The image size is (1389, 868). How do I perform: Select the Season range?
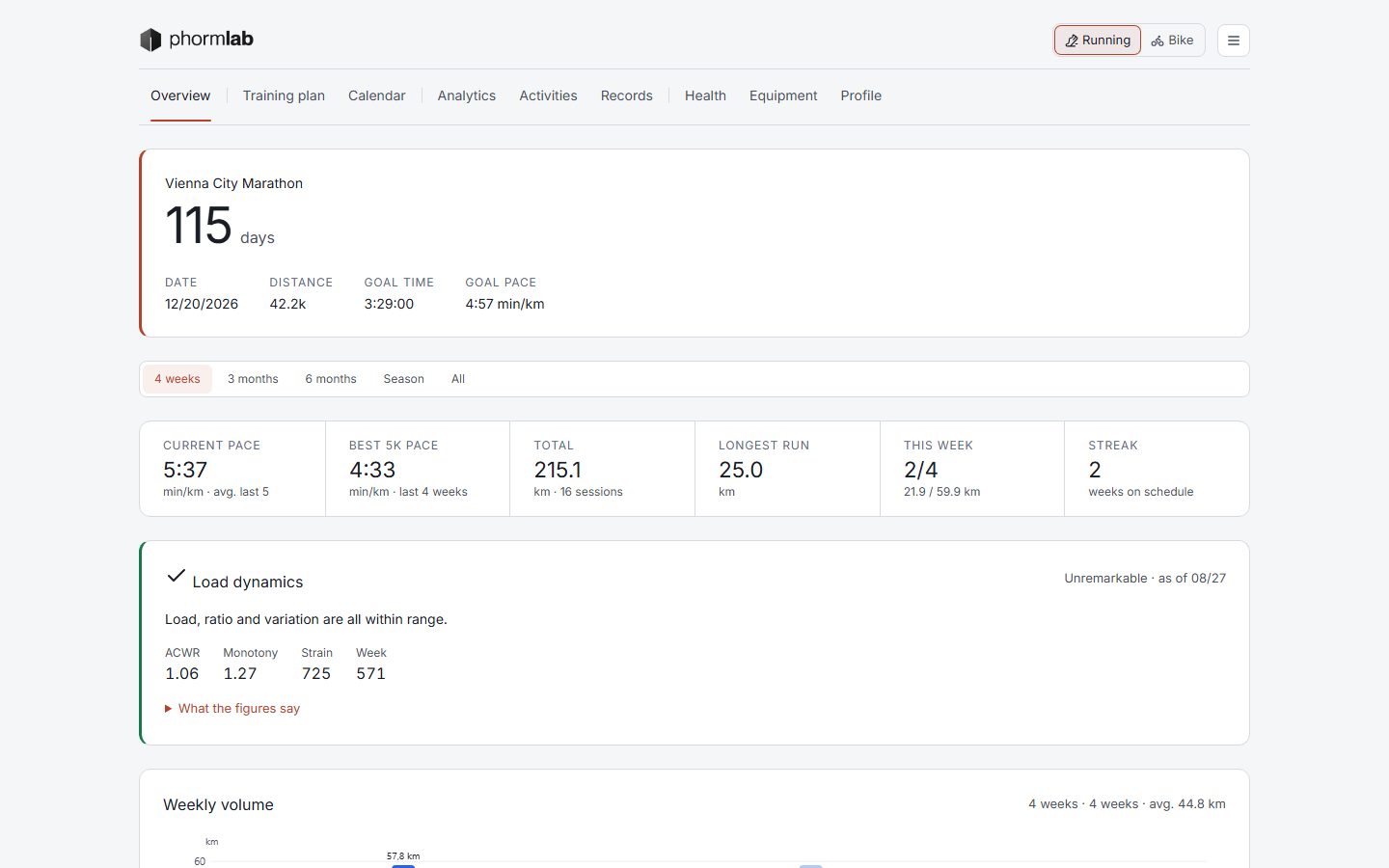[x=403, y=379]
